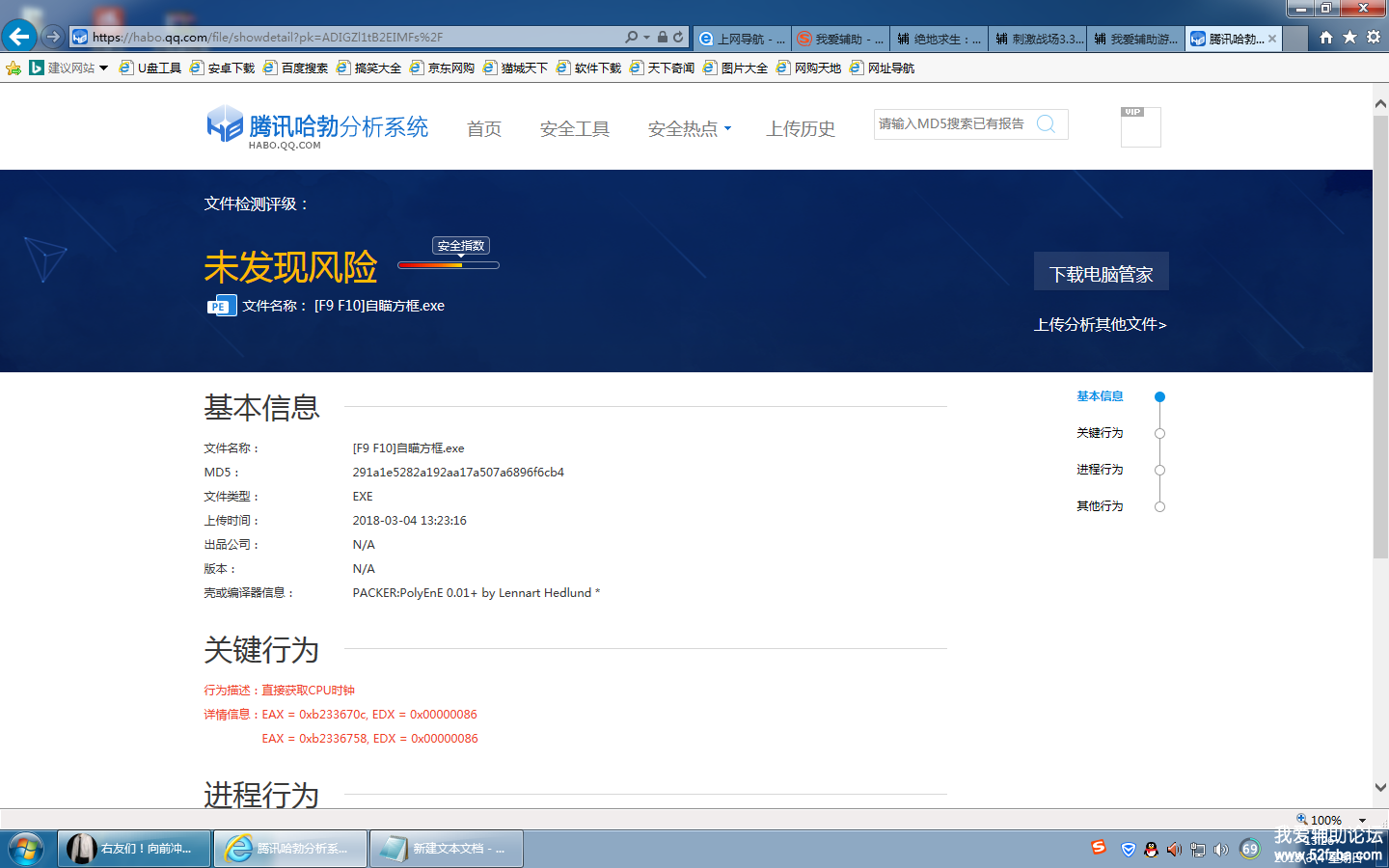The image size is (1389, 868).
Task: Open 上传历史 in the site navigation
Action: pyautogui.click(x=801, y=128)
